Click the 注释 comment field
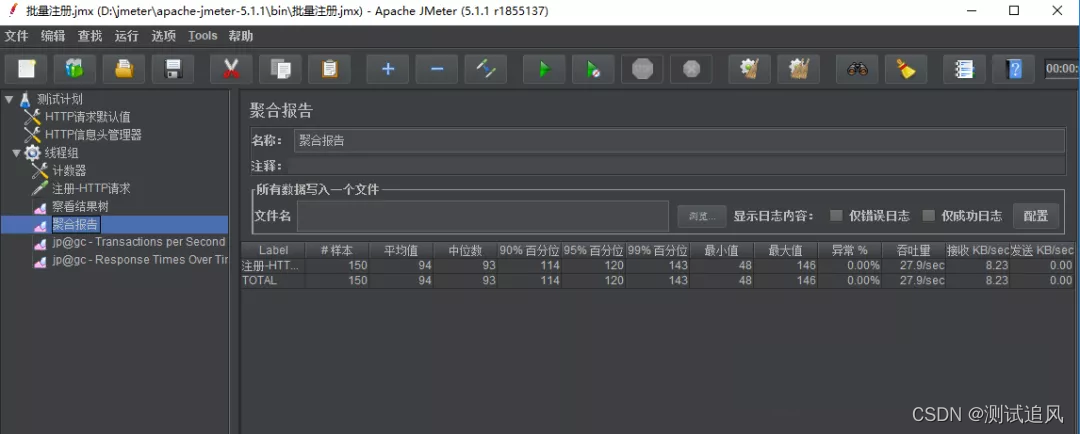 click(676, 166)
